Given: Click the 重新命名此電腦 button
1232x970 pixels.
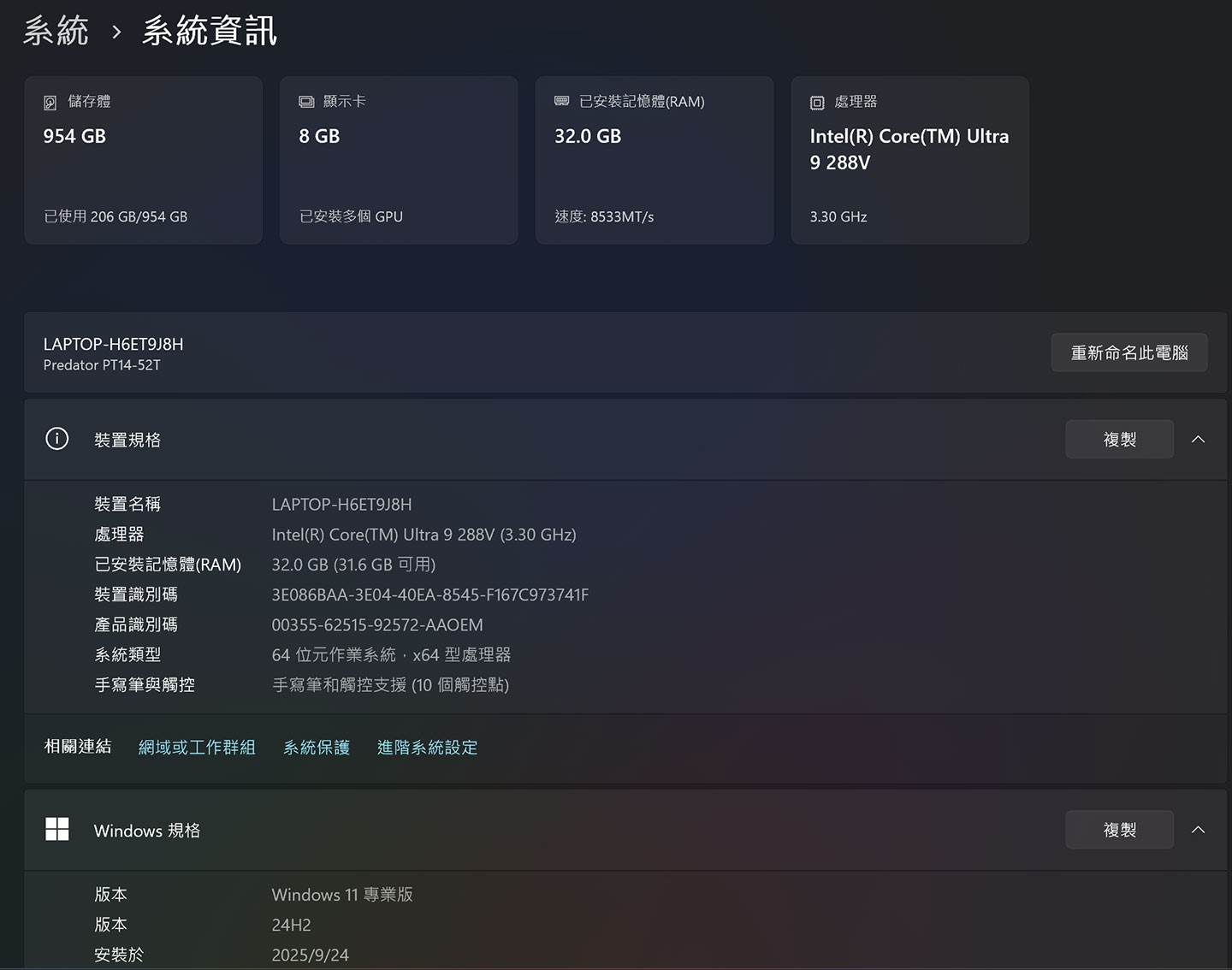Looking at the screenshot, I should pyautogui.click(x=1129, y=352).
